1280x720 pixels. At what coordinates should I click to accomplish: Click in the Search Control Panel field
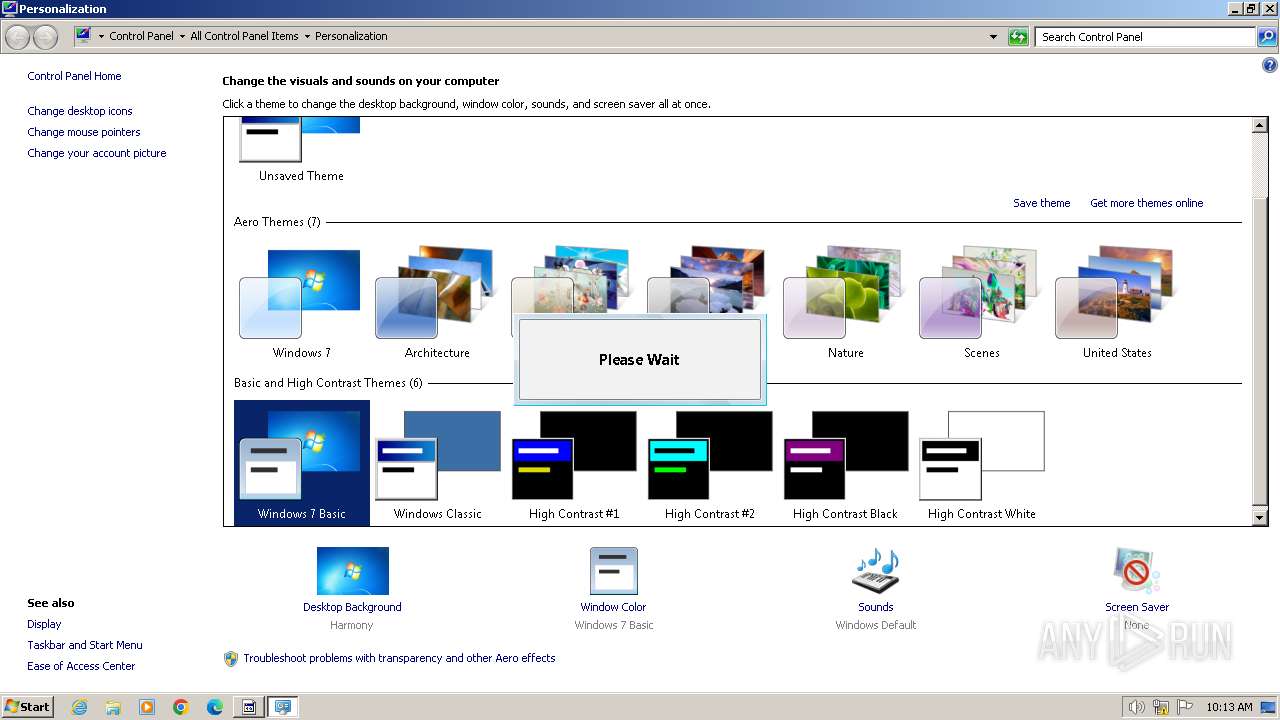pos(1146,37)
